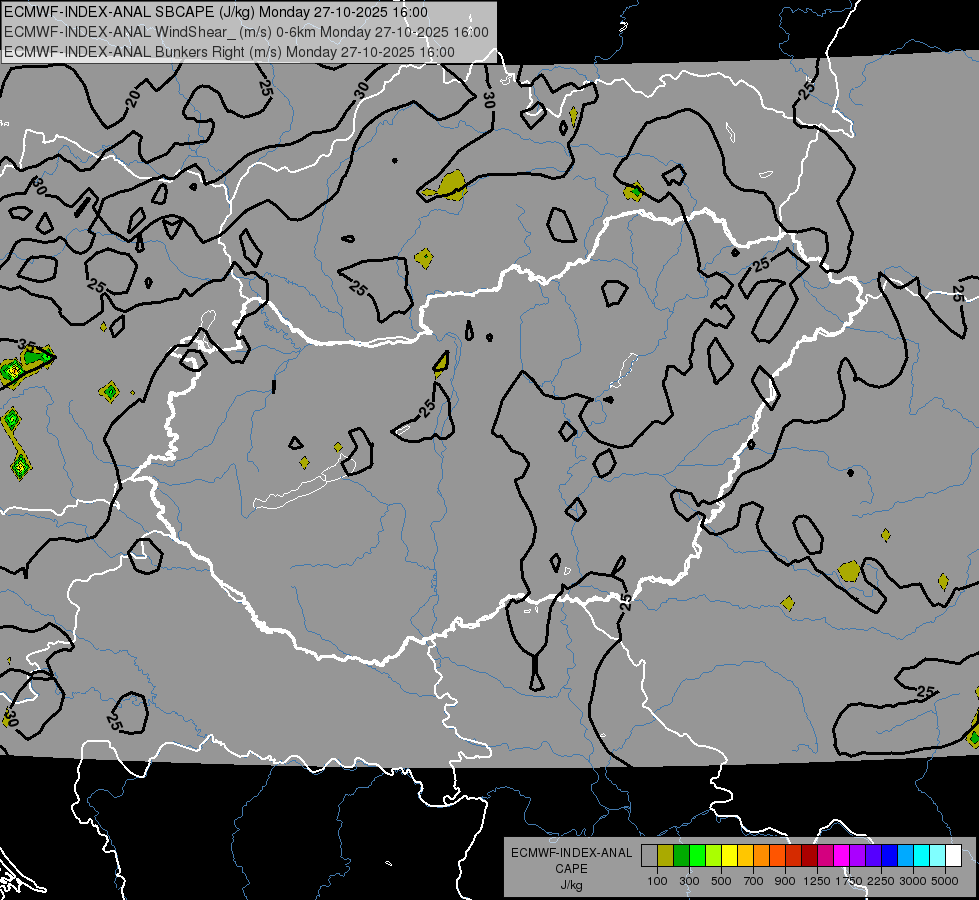Screen dimensions: 979x900
Task: Click the legend value 1750
Action: click(x=849, y=881)
